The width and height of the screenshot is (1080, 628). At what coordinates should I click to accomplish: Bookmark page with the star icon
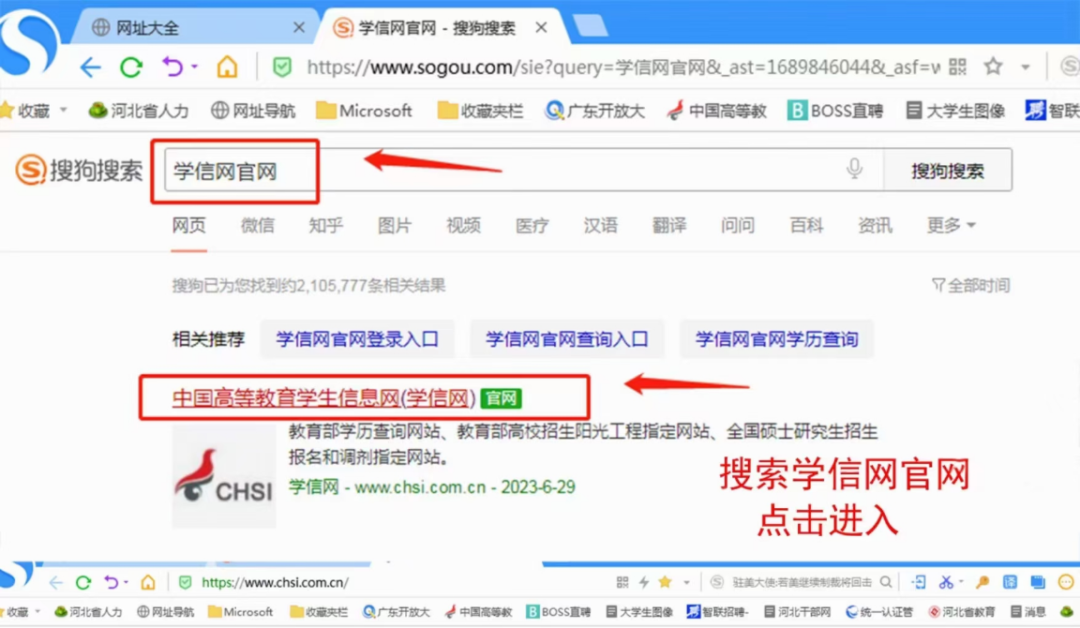pos(993,67)
